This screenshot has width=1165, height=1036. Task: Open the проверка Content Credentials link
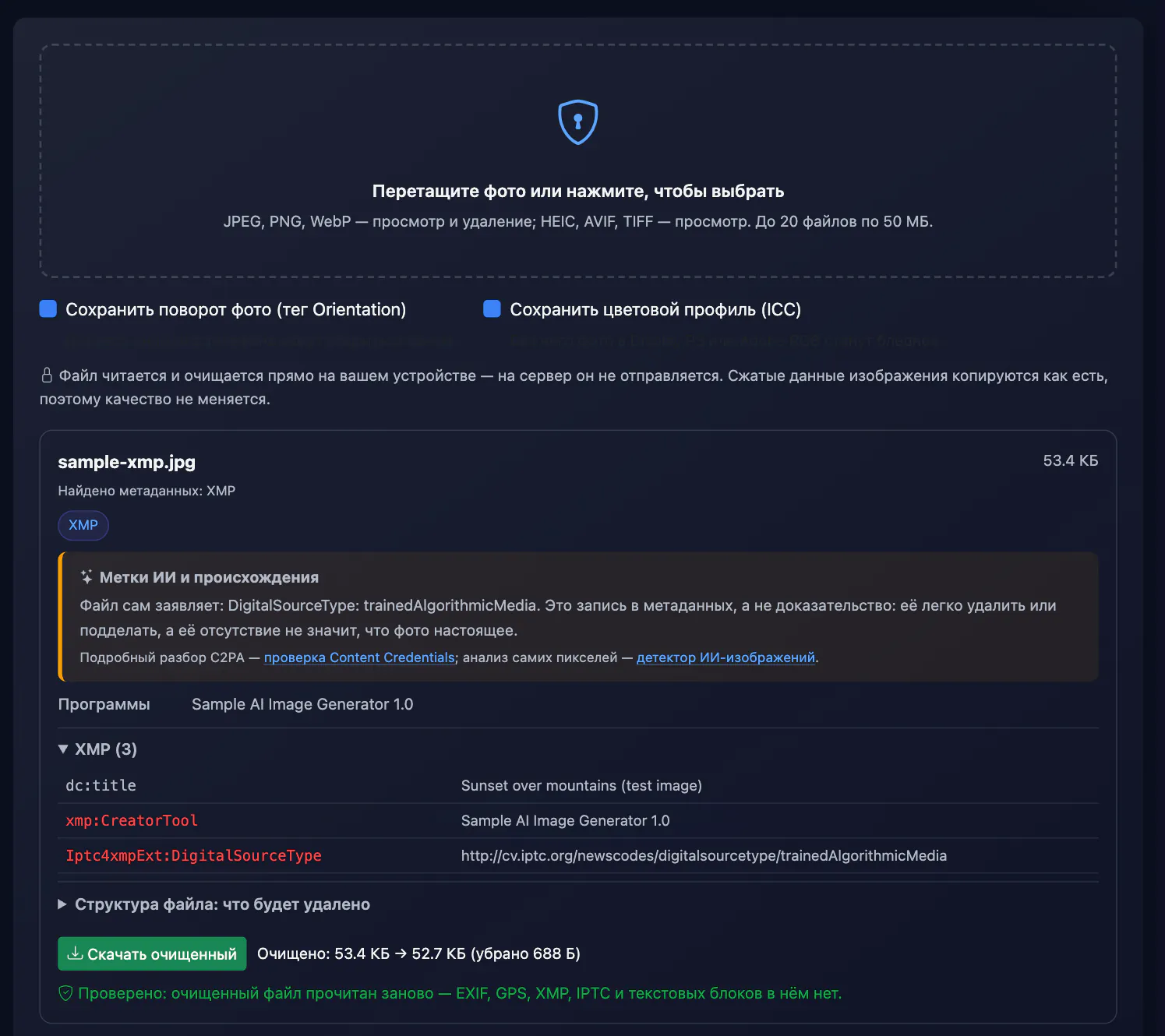pyautogui.click(x=359, y=657)
